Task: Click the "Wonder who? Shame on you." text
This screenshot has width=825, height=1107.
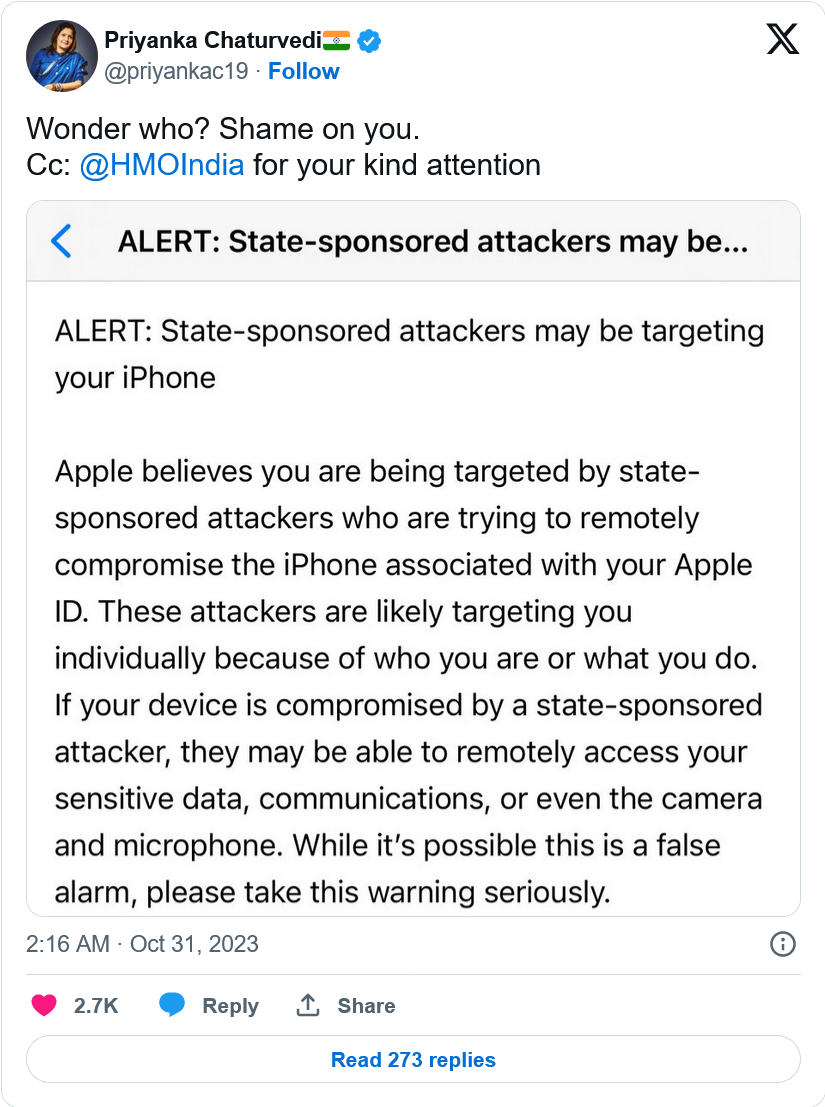Action: pos(220,129)
